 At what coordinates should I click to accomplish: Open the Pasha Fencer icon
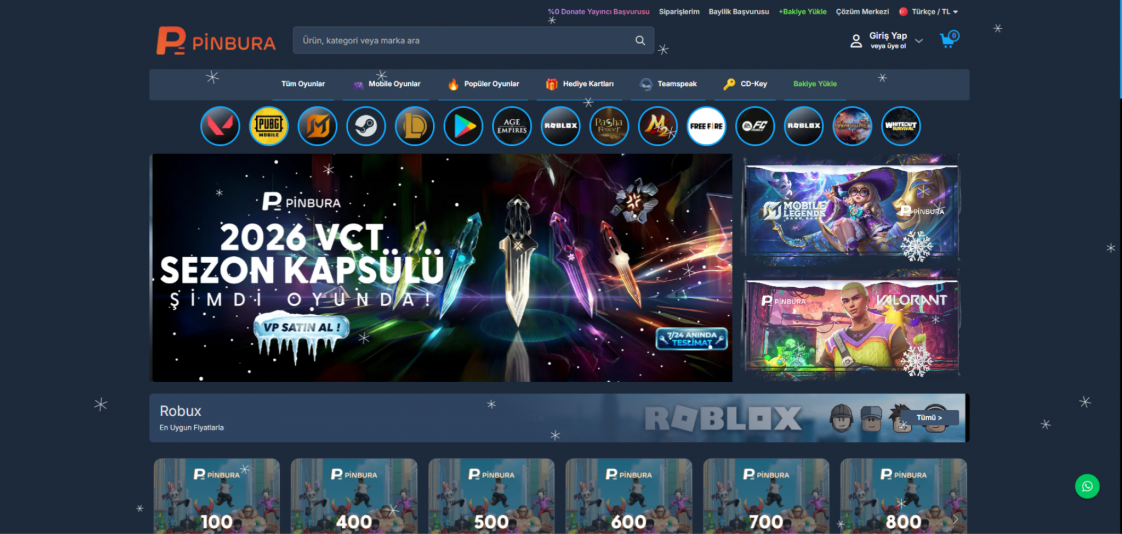click(609, 126)
